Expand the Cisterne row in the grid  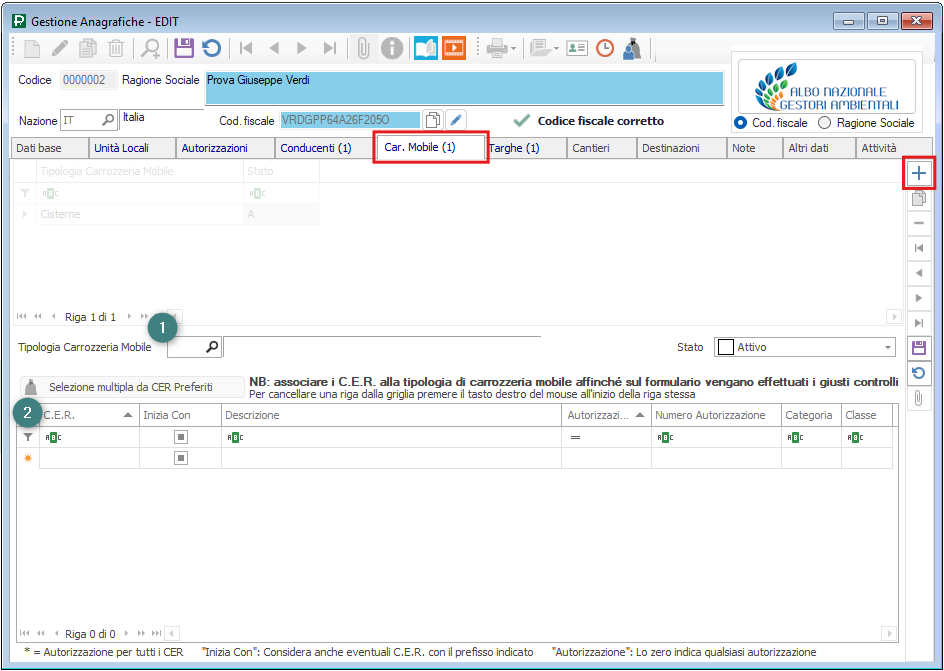(25, 214)
